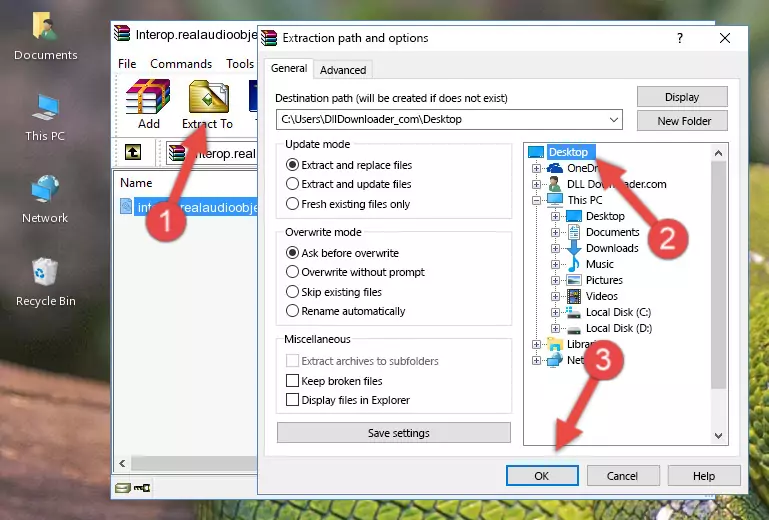Open the Commands menu in WinRAR

coord(181,64)
